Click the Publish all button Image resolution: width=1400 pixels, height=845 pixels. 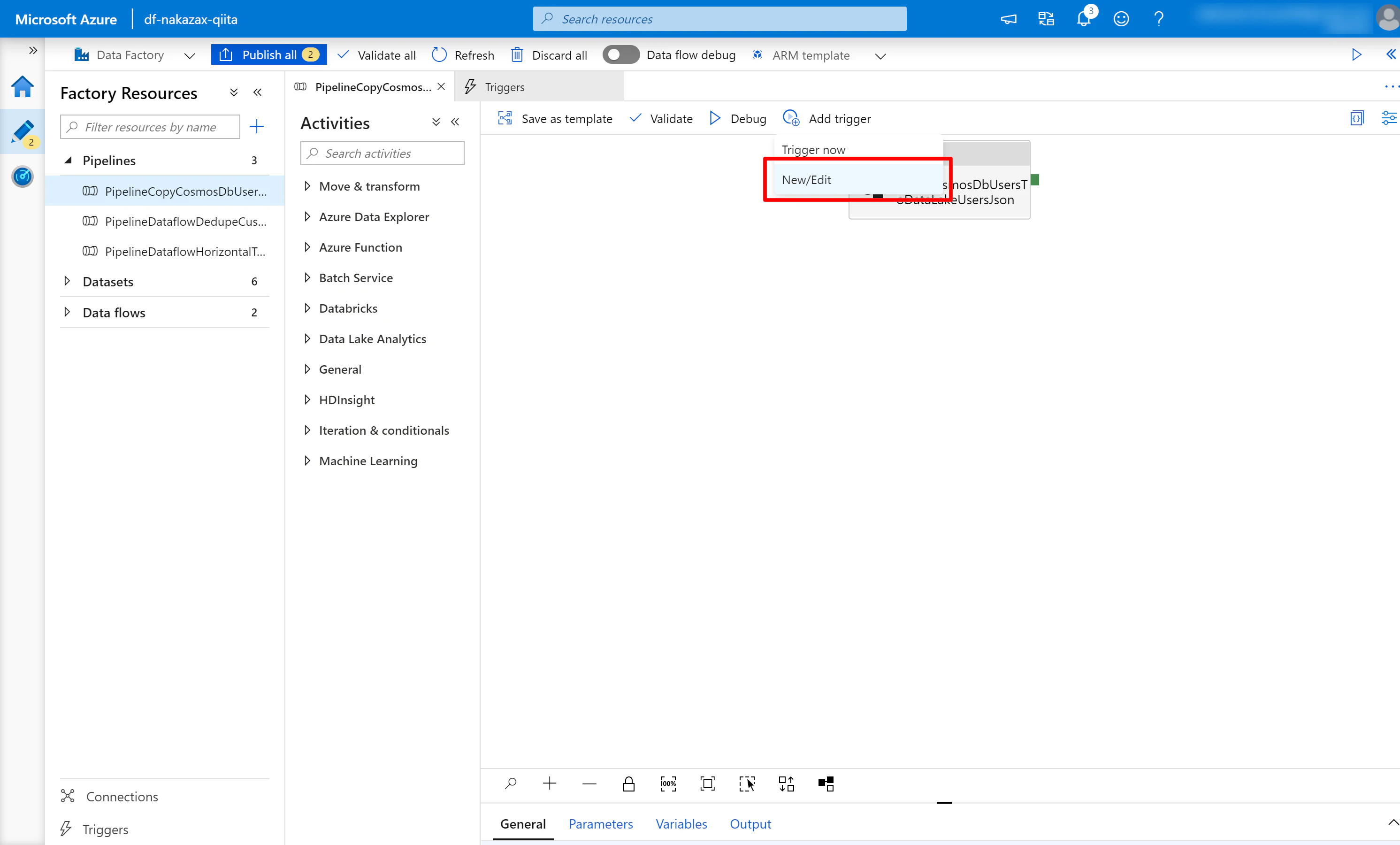(269, 54)
